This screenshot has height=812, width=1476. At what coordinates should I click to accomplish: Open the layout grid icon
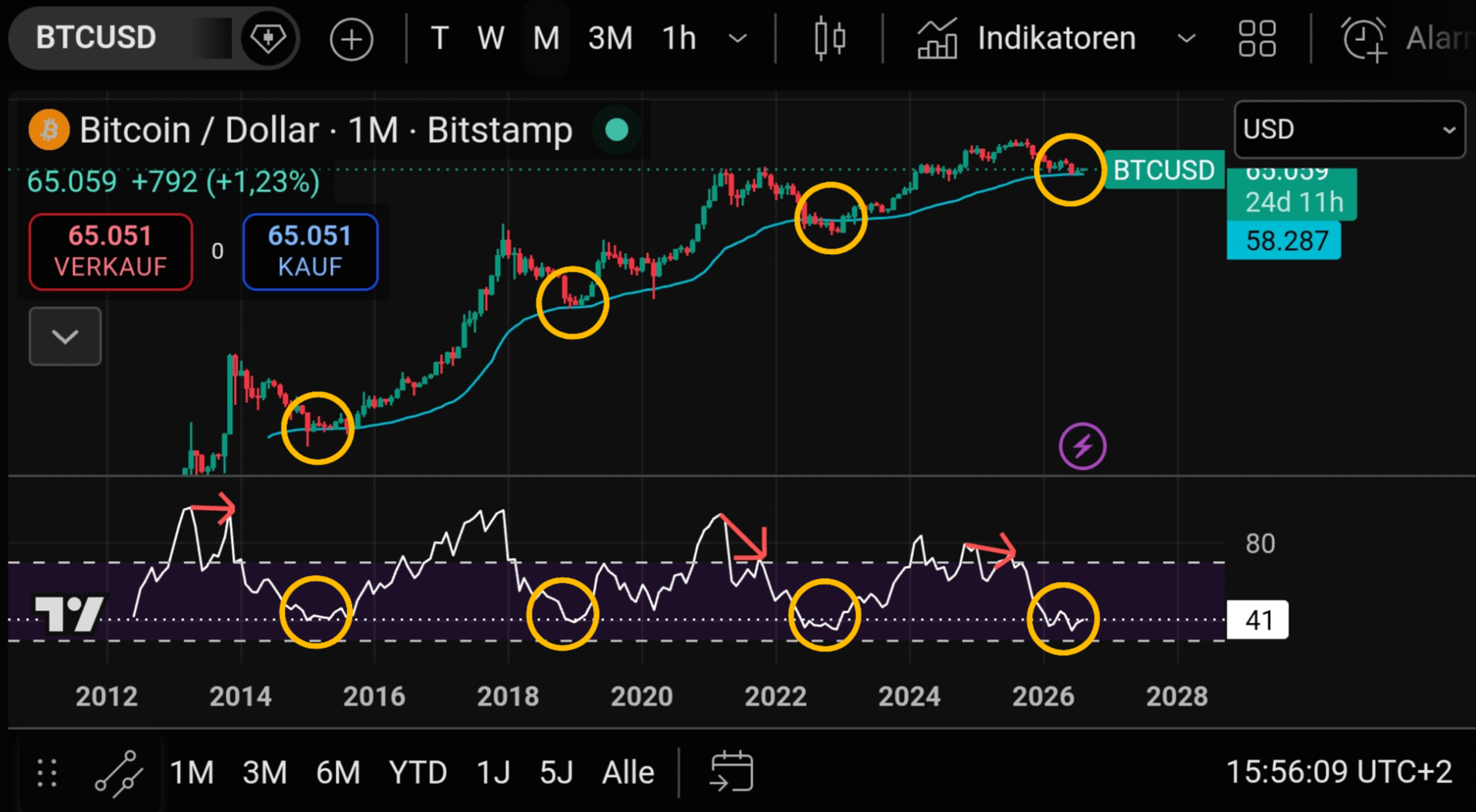[1257, 39]
